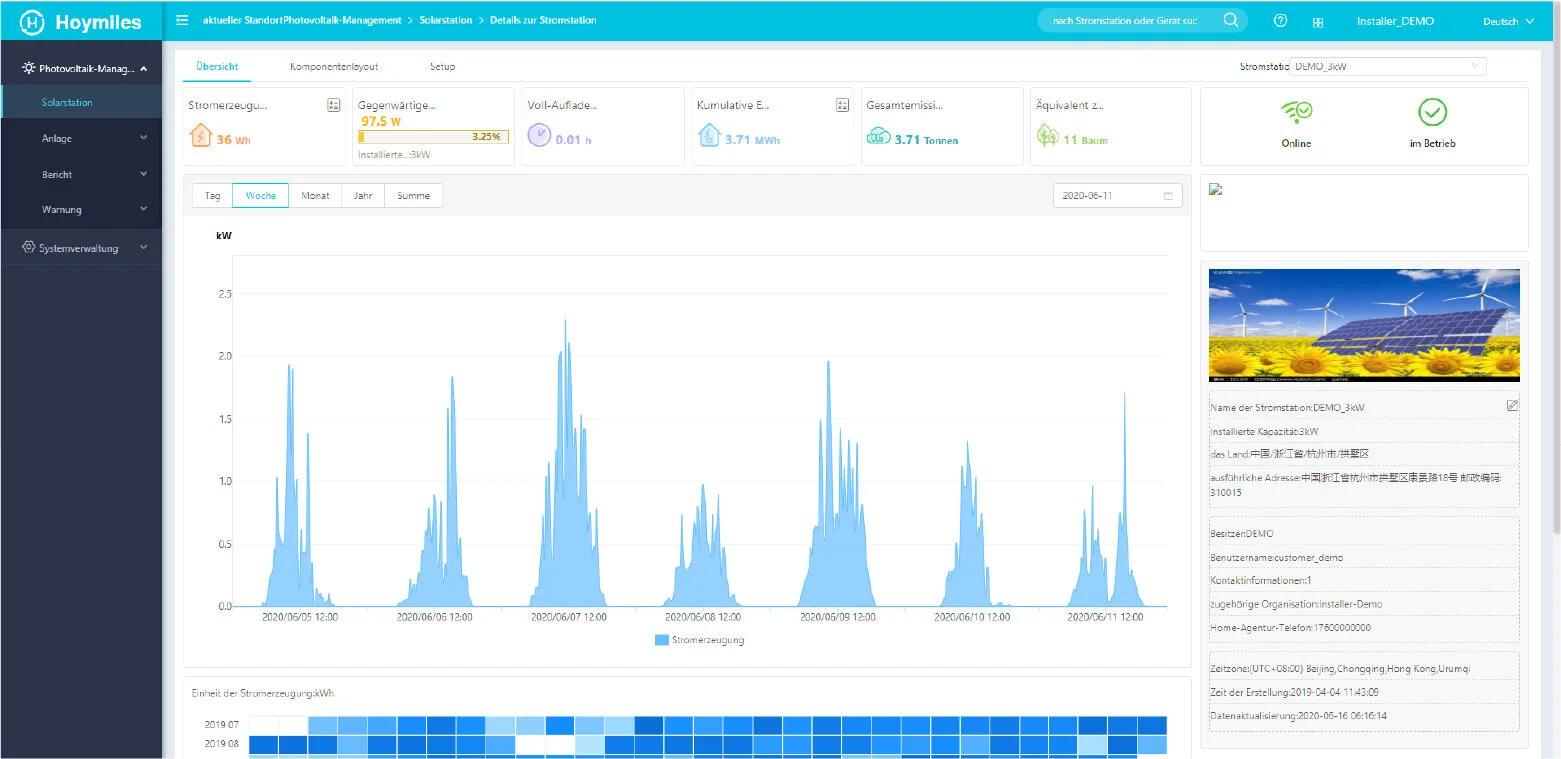
Task: Click the edit icon next to station name
Action: tap(1512, 405)
